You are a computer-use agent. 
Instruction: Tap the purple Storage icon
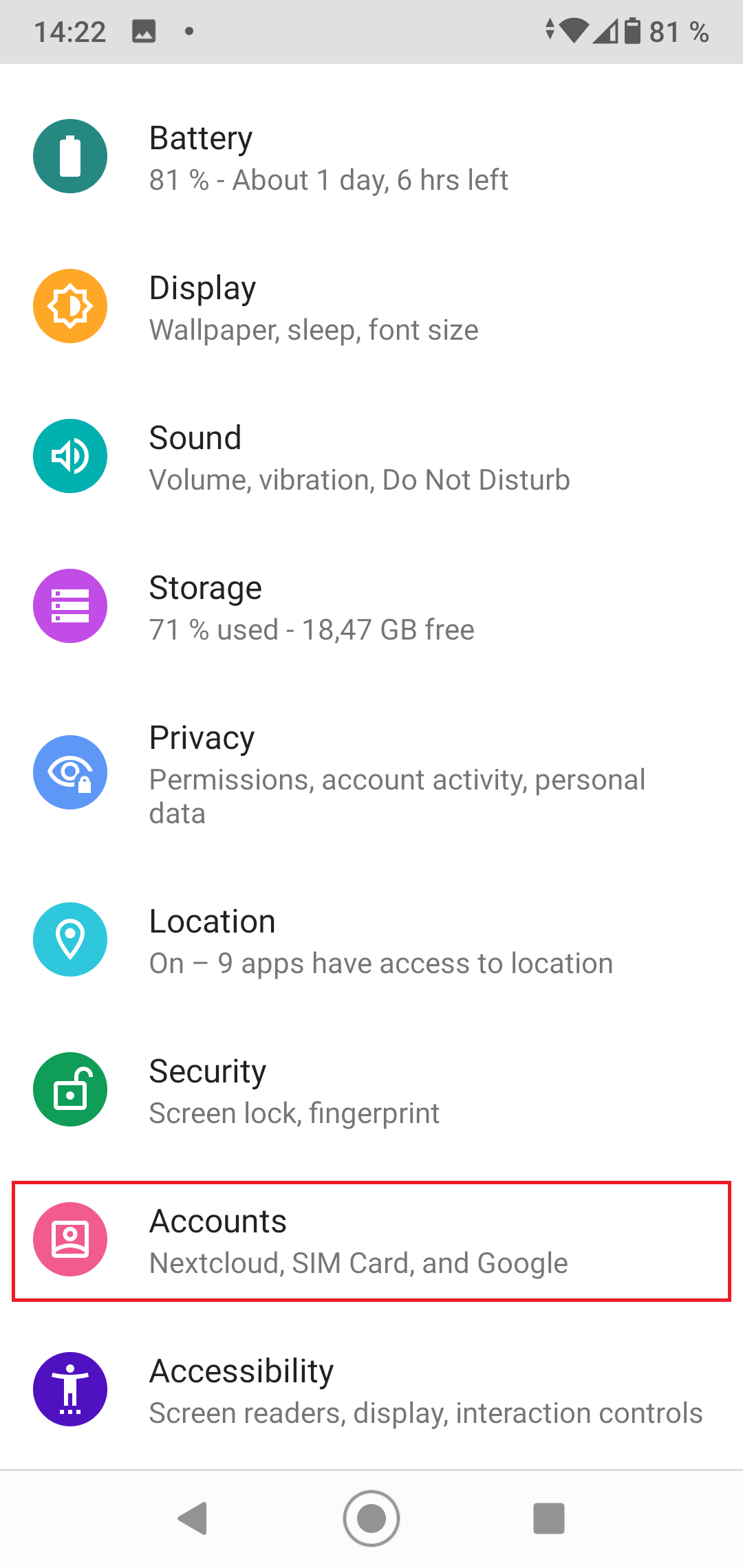coord(70,606)
